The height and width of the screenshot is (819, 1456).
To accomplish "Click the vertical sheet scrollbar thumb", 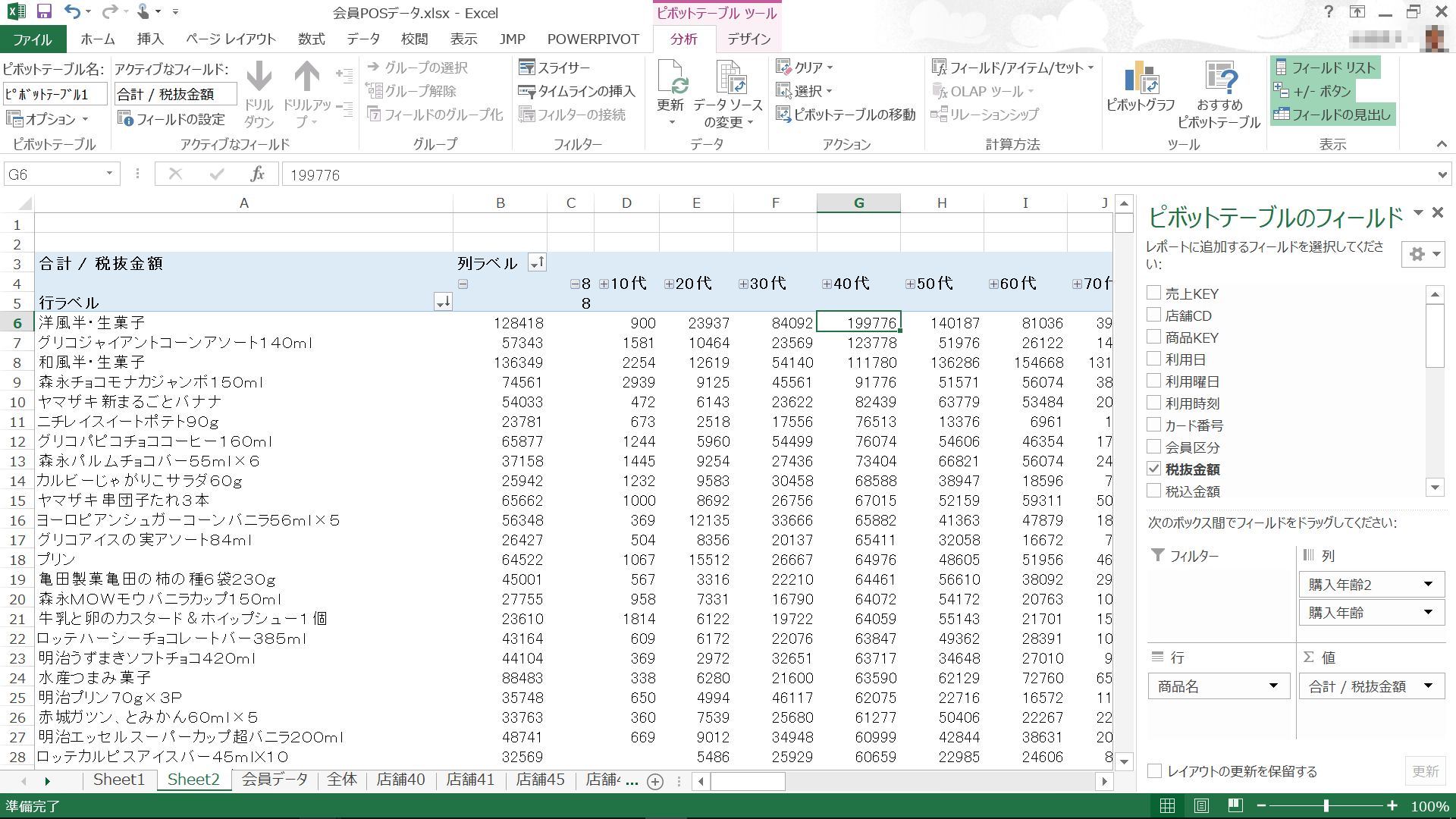I will [x=1124, y=223].
